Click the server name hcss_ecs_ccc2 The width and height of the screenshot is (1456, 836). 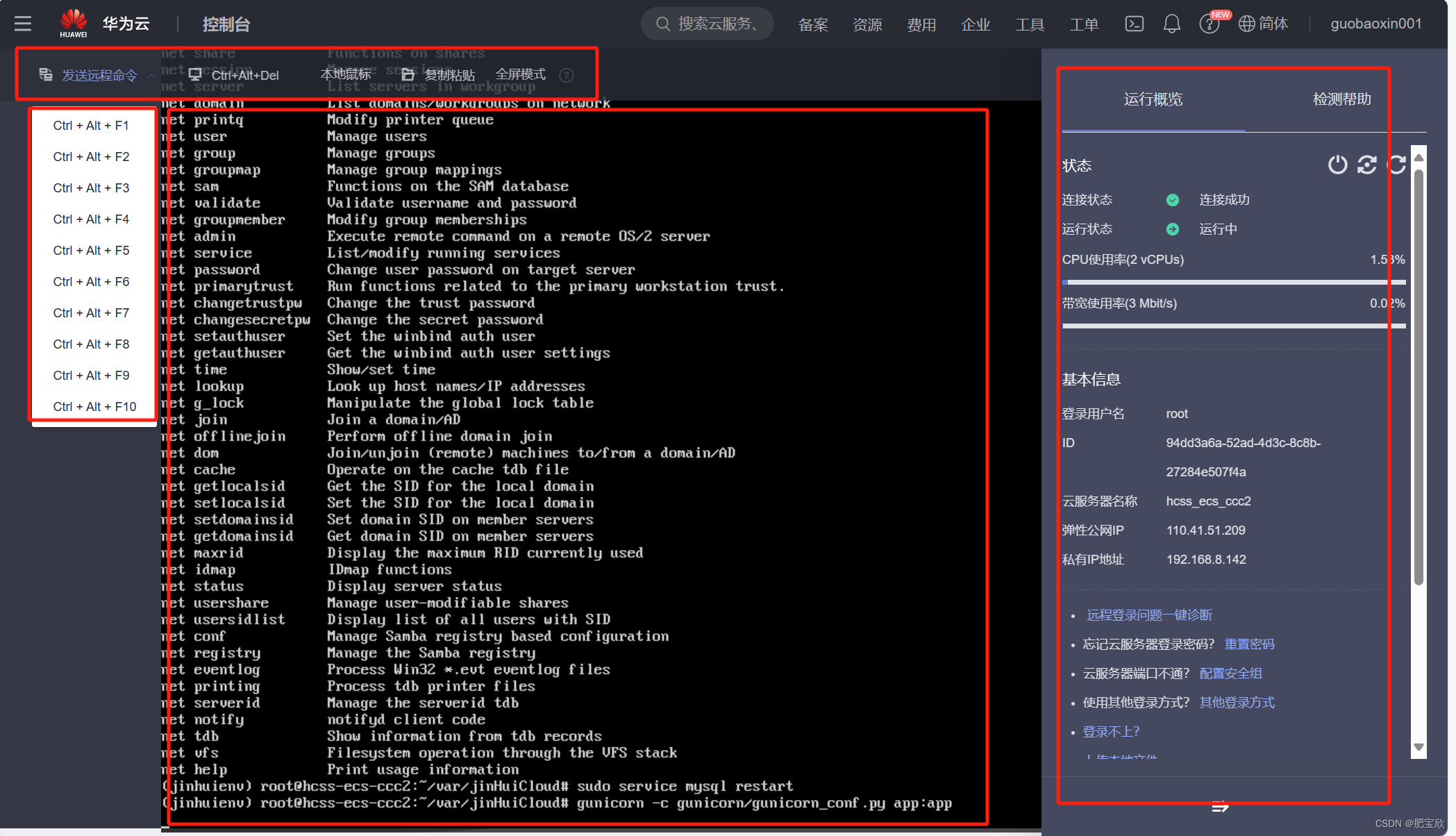click(1208, 501)
